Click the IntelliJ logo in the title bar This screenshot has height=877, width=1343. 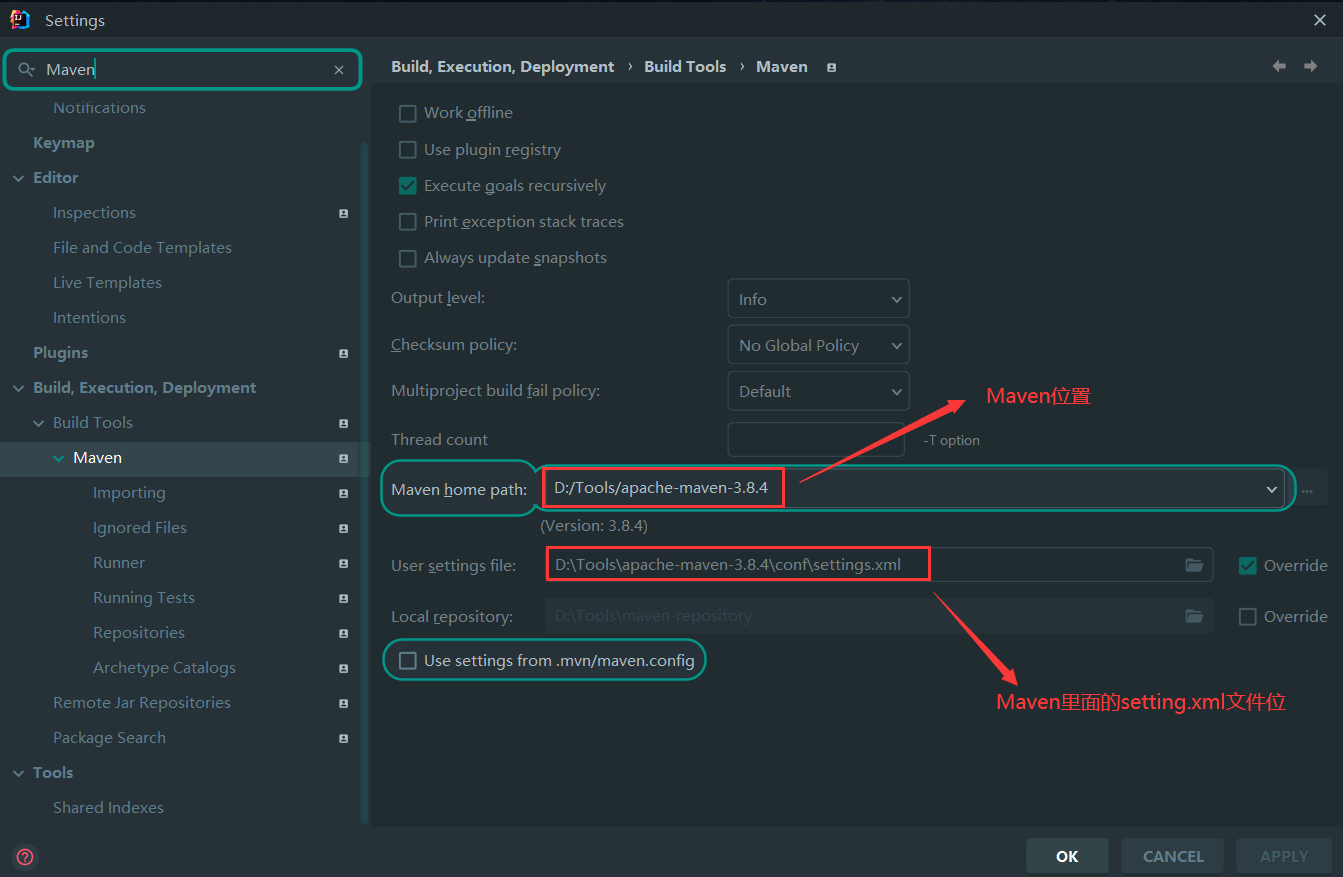coord(19,19)
